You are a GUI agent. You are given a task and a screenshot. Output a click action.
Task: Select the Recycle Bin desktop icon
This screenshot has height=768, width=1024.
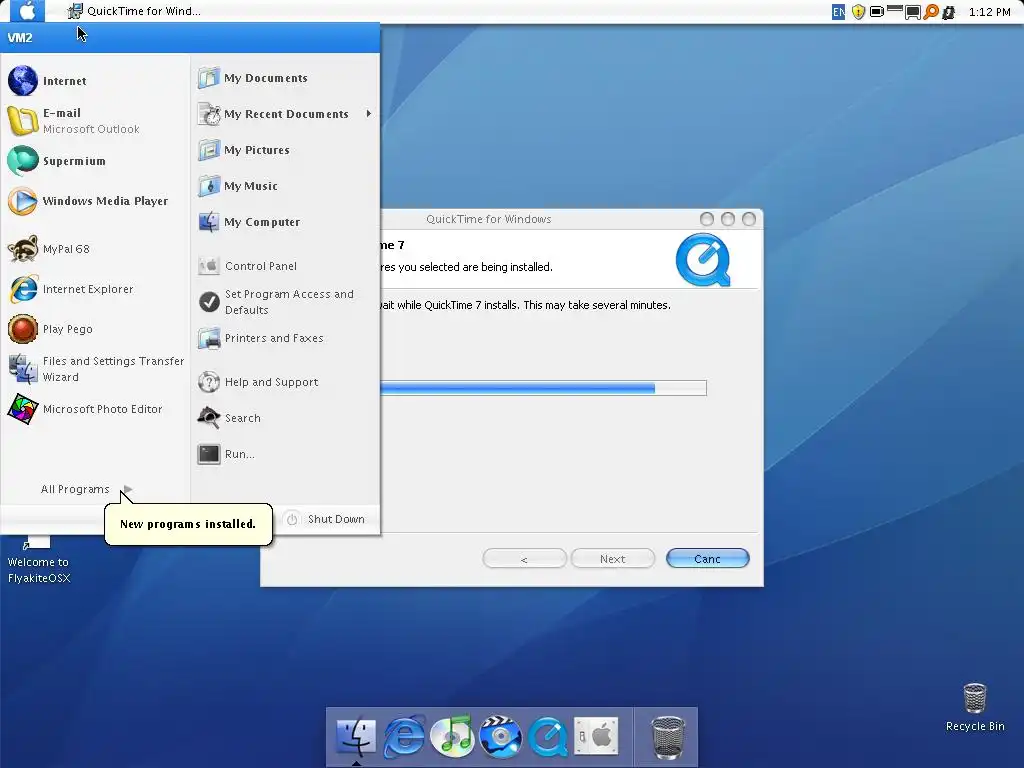974,707
